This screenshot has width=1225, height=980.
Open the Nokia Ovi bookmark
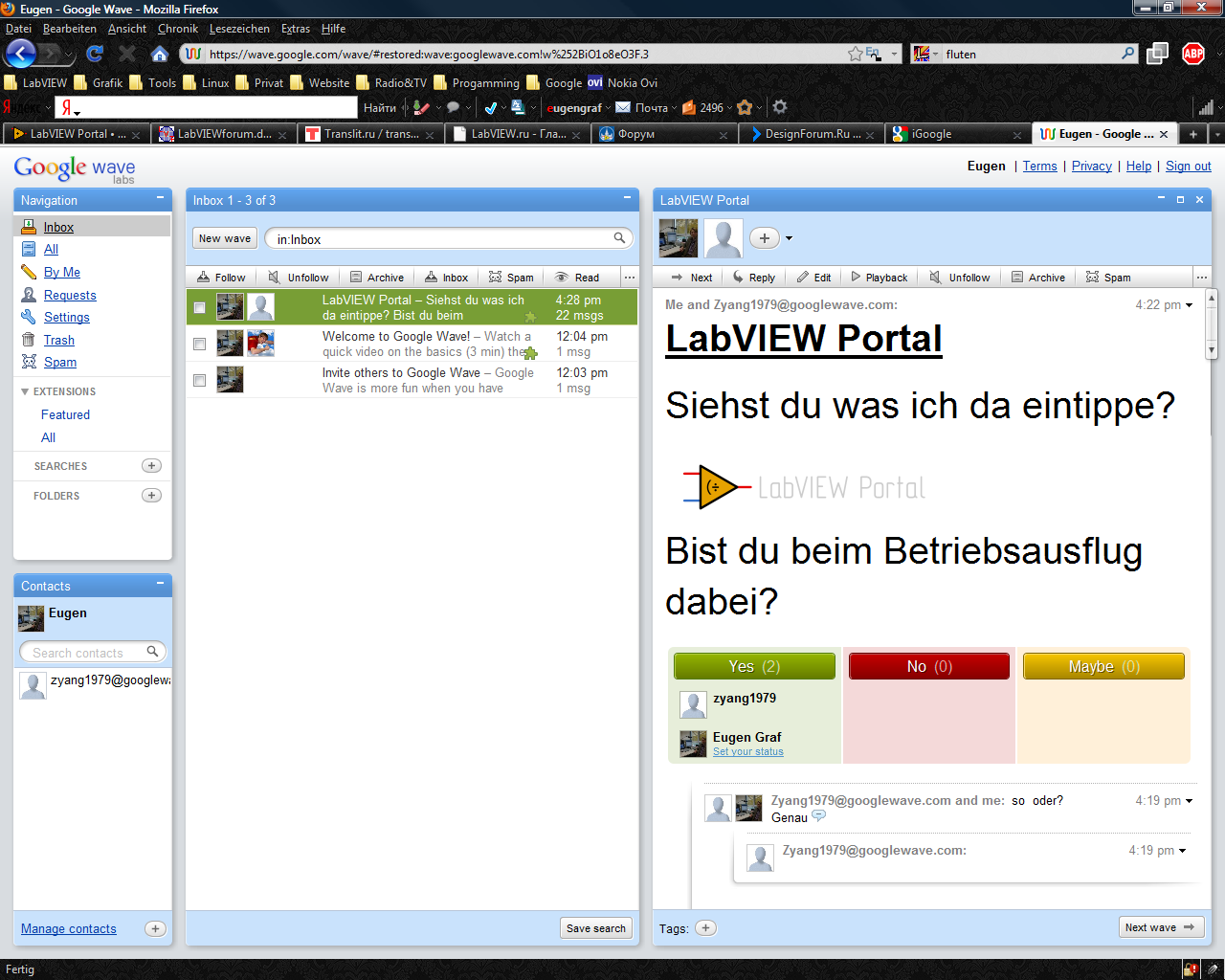[622, 83]
